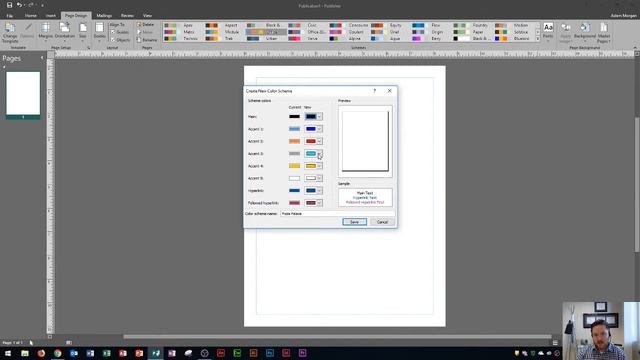Image resolution: width=640 pixels, height=360 pixels.
Task: Open the layout Guides menu icon
Action: tap(100, 31)
